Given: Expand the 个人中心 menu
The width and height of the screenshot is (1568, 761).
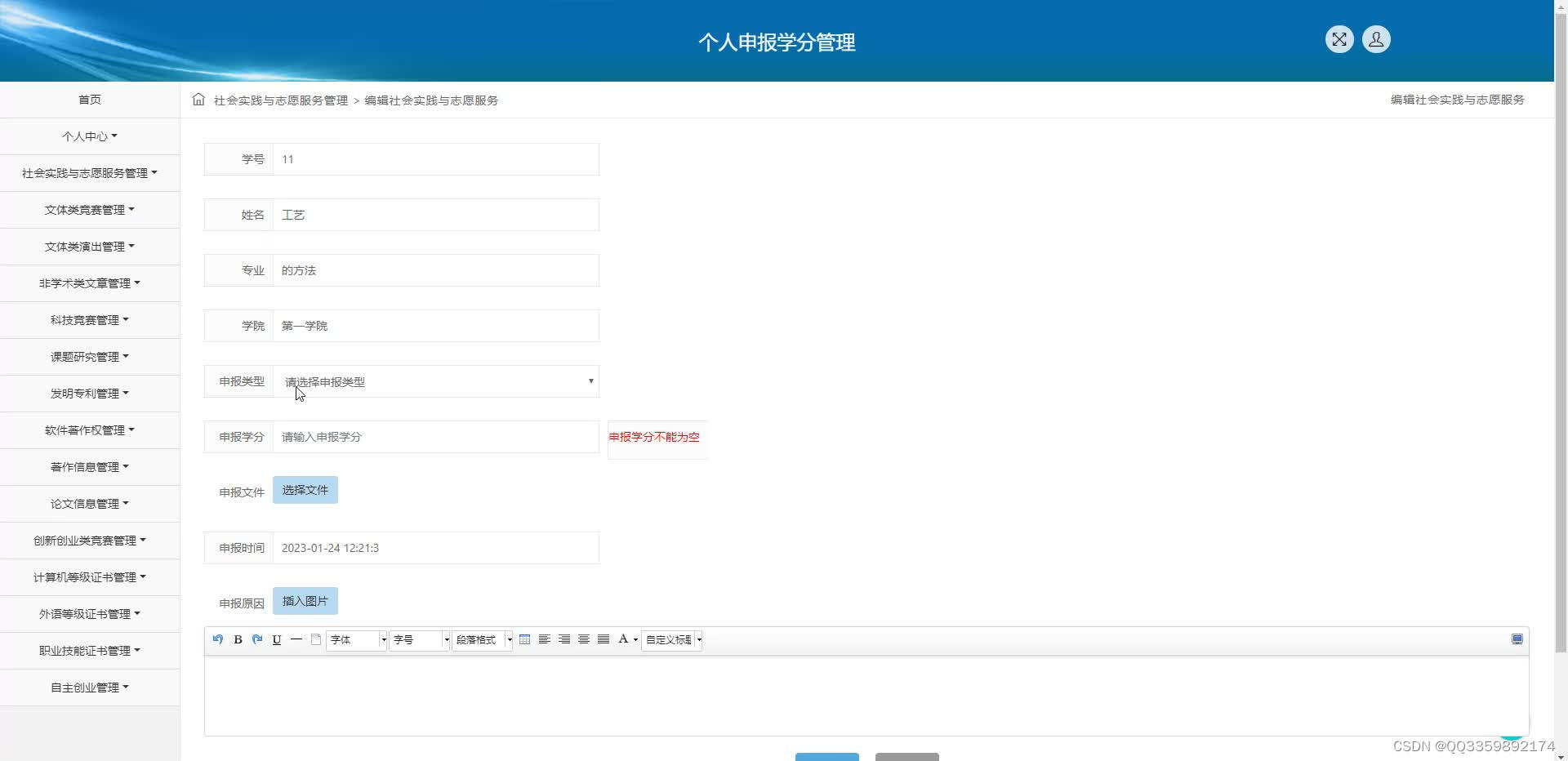Looking at the screenshot, I should coord(90,136).
